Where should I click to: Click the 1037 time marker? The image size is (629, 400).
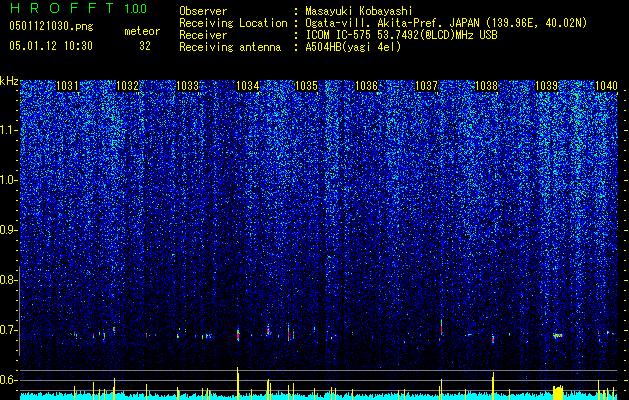coord(426,86)
